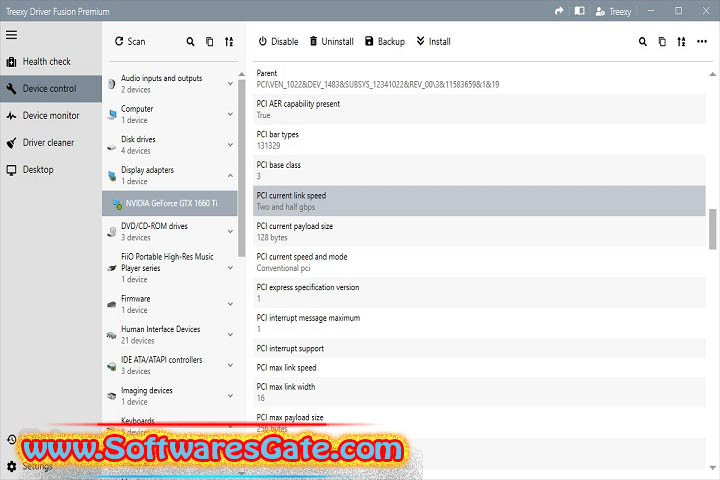Uninstall the selected device driver

(331, 41)
